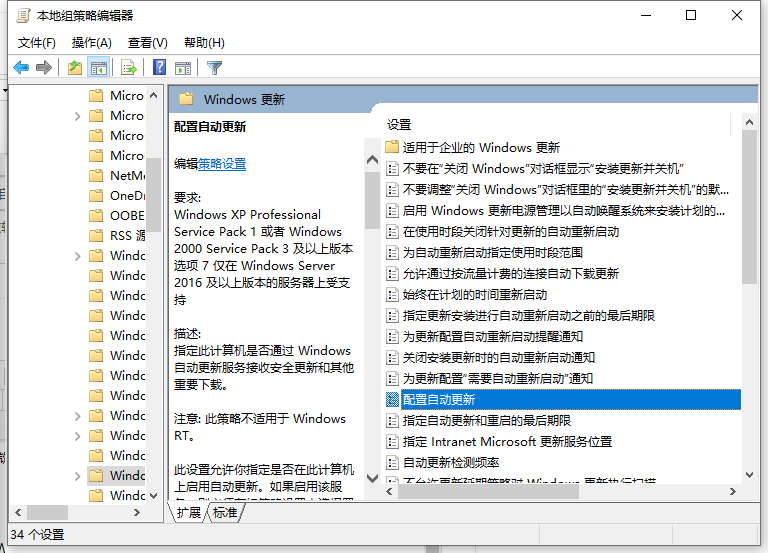Select 自动更新检测频率 policy setting
768x553 pixels.
450,463
